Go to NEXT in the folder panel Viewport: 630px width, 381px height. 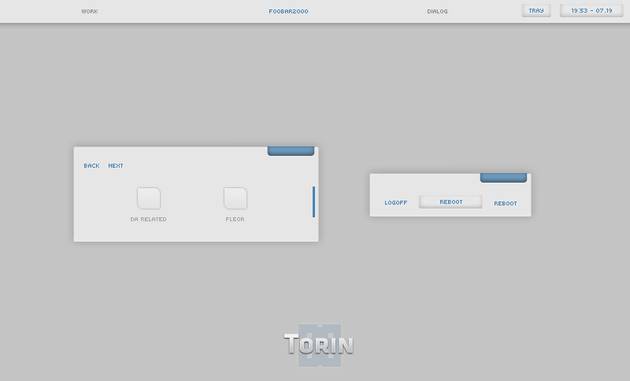[116, 166]
